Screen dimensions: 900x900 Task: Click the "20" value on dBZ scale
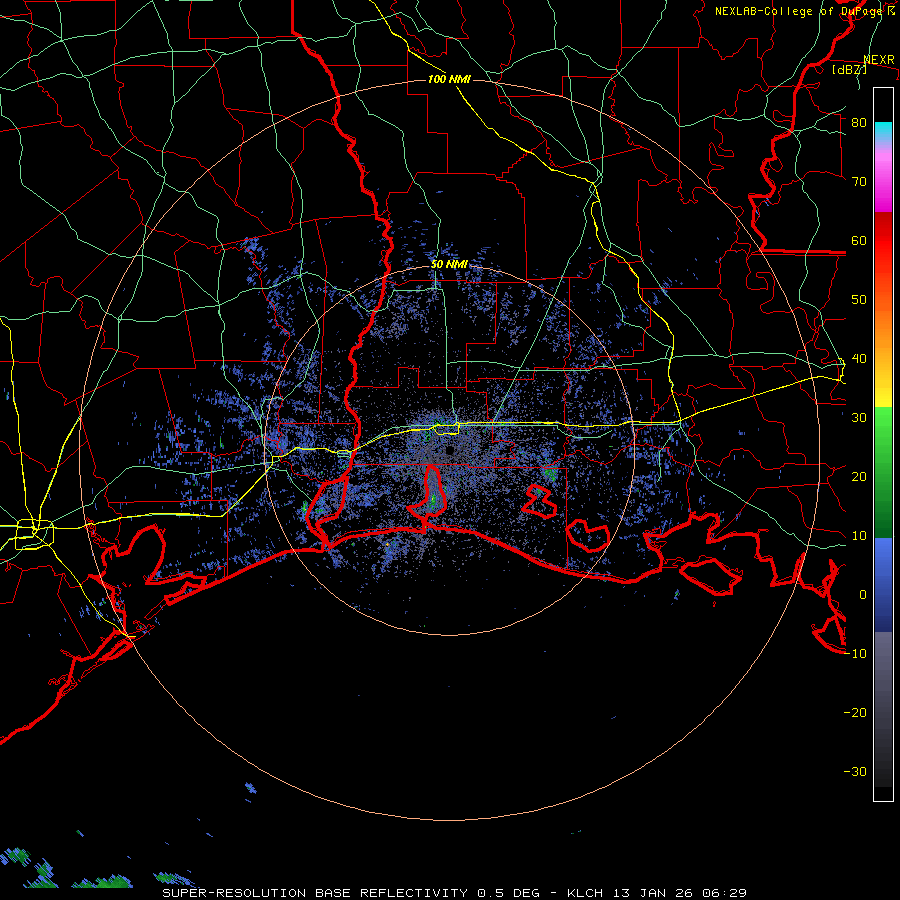click(859, 477)
